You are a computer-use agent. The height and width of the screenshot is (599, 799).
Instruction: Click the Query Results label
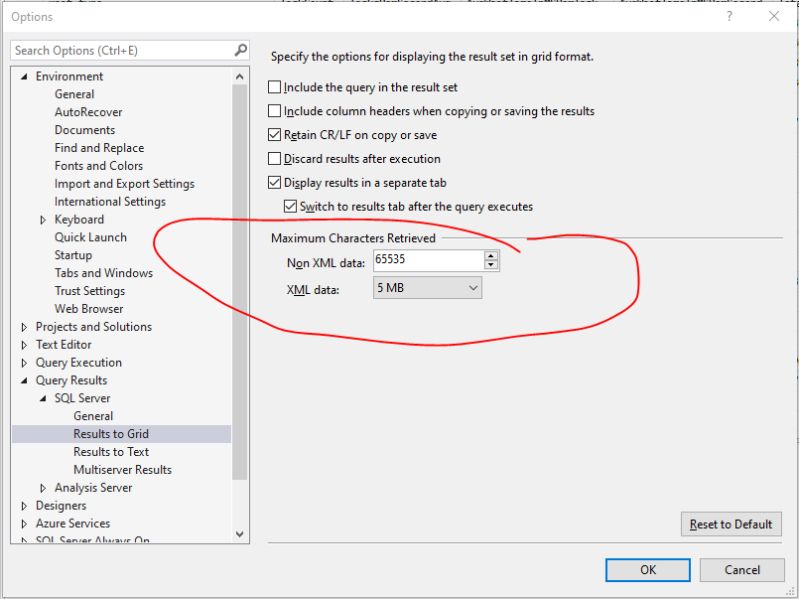[71, 380]
